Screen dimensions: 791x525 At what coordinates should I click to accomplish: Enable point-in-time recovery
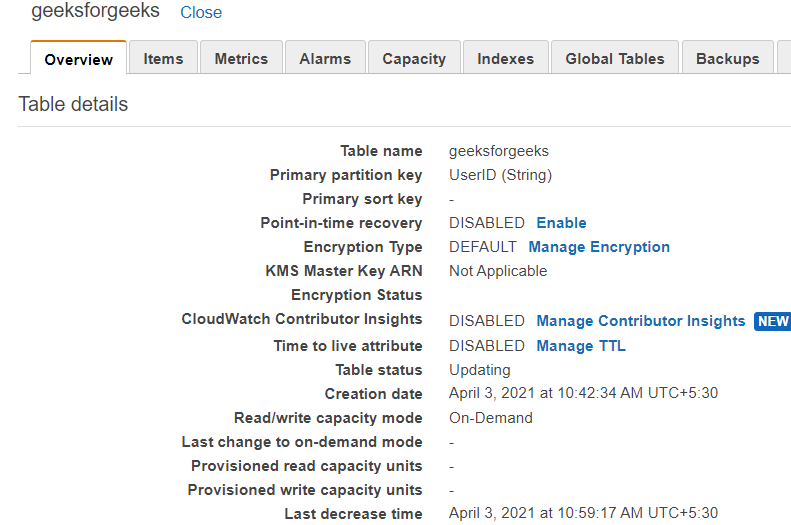561,223
